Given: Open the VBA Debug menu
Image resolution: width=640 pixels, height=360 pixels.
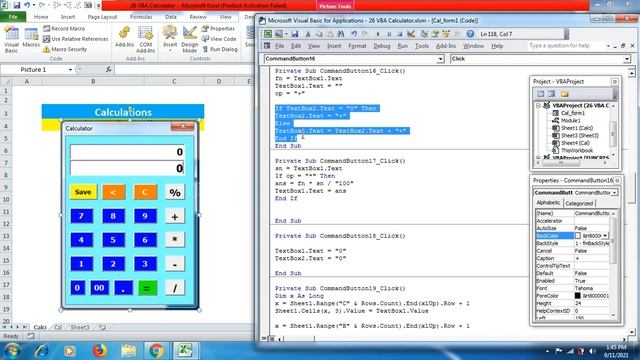Looking at the screenshot, I should [382, 46].
